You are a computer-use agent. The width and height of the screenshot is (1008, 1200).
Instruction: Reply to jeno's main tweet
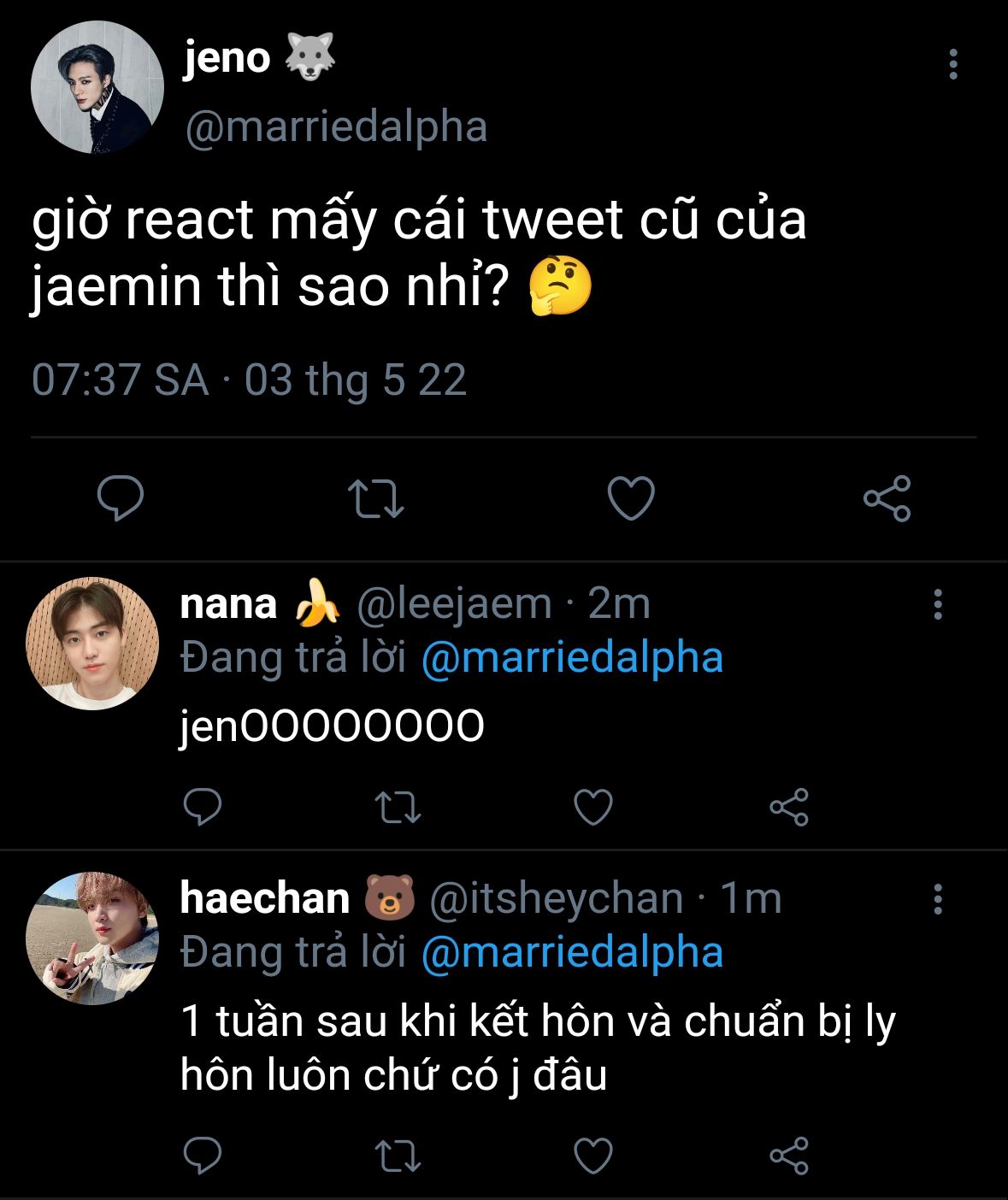click(x=120, y=498)
